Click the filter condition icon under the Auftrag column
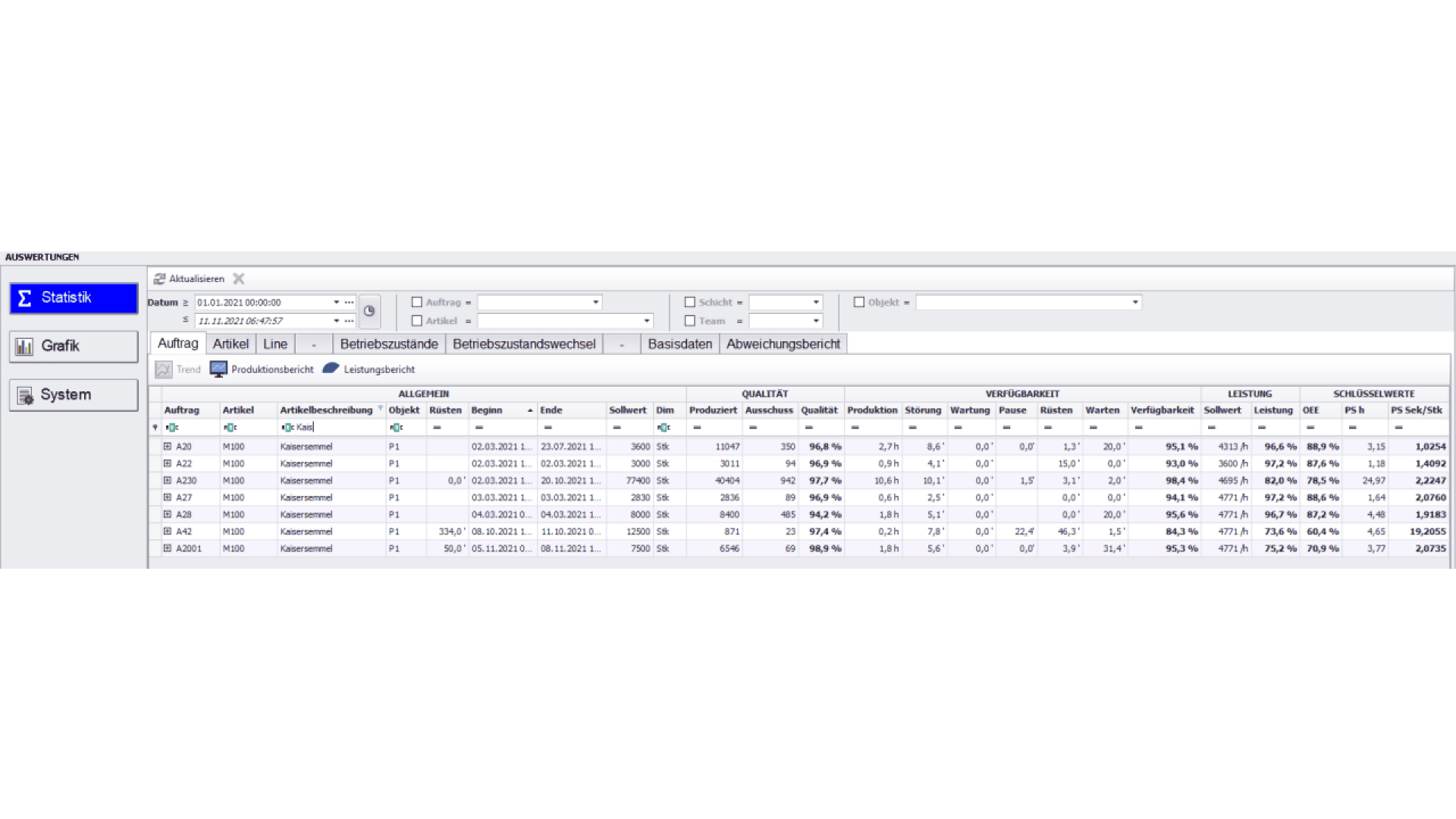1456x819 pixels. tap(173, 427)
